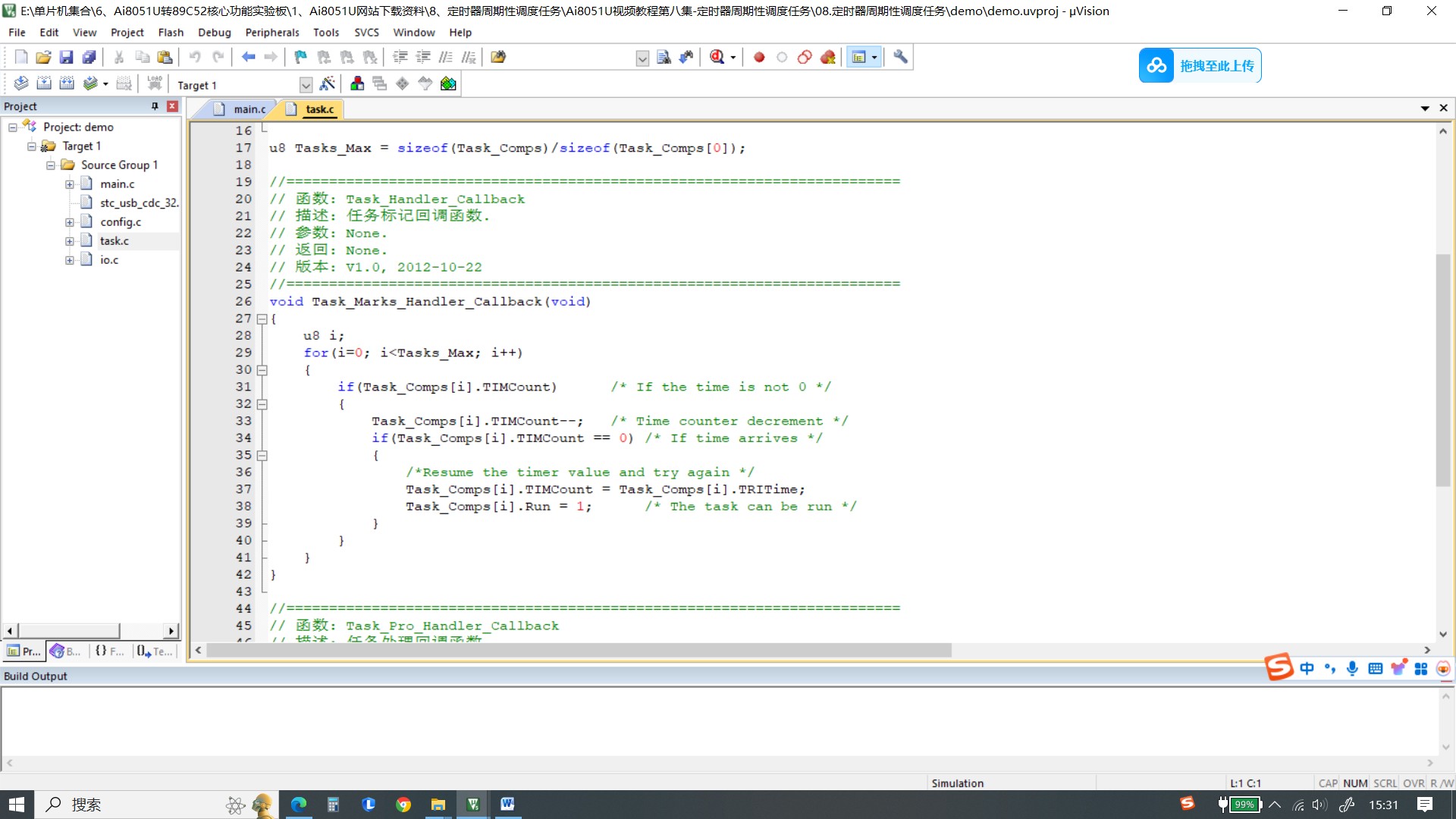
Task: Expand the config.c tree node
Action: tap(70, 222)
